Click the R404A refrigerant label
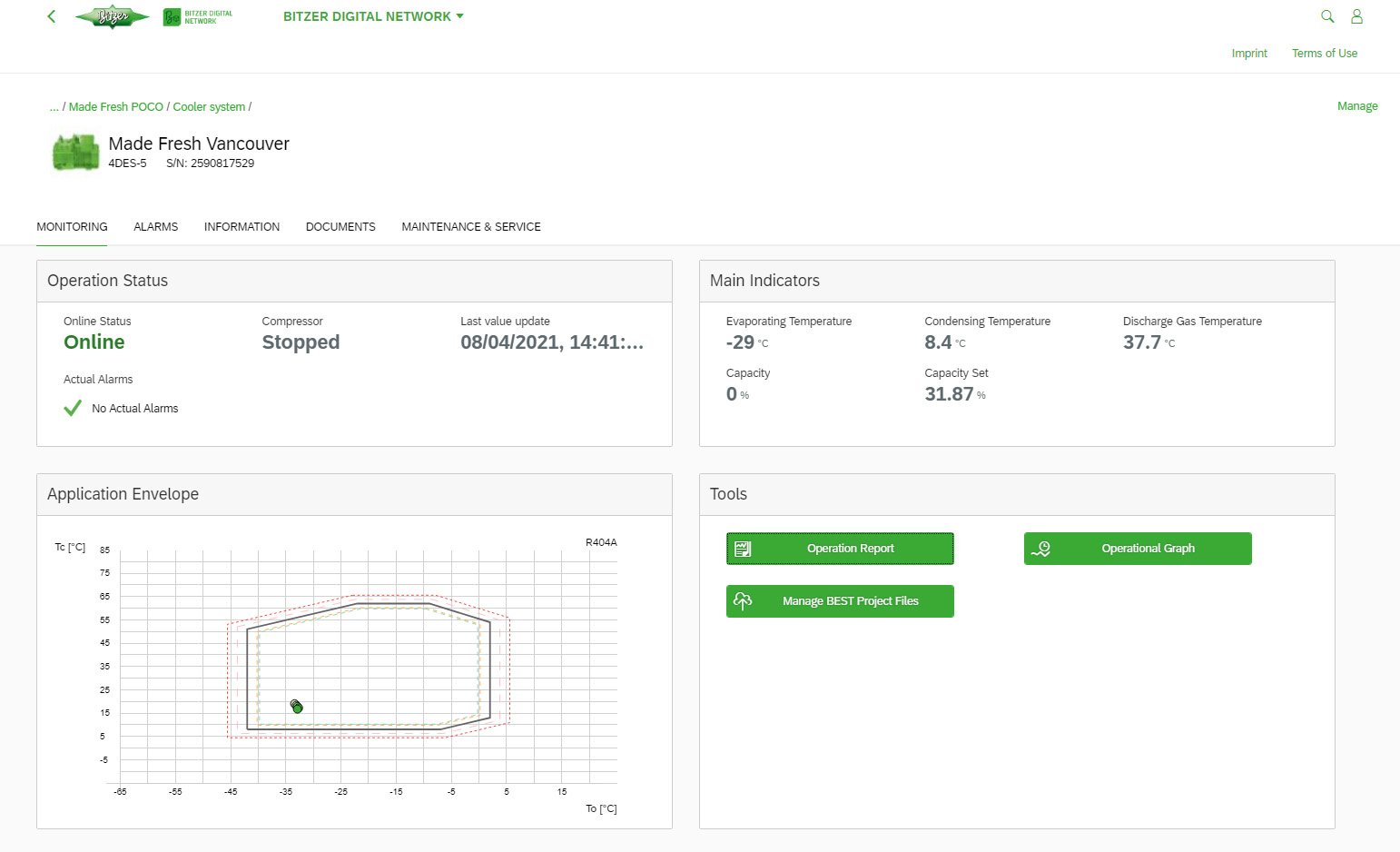1400x852 pixels. coord(601,542)
